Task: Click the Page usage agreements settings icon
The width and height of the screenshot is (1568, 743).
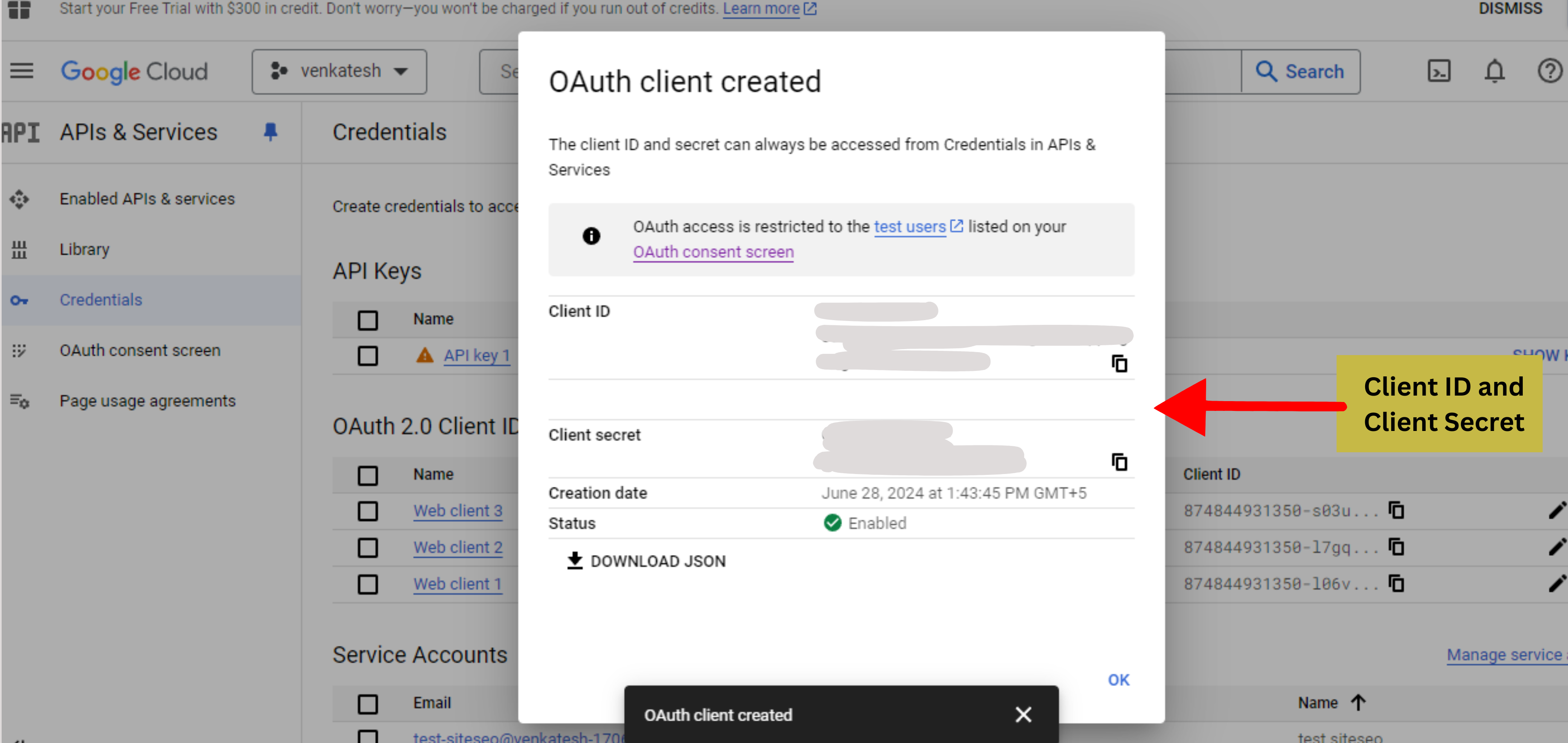Action: click(x=20, y=401)
